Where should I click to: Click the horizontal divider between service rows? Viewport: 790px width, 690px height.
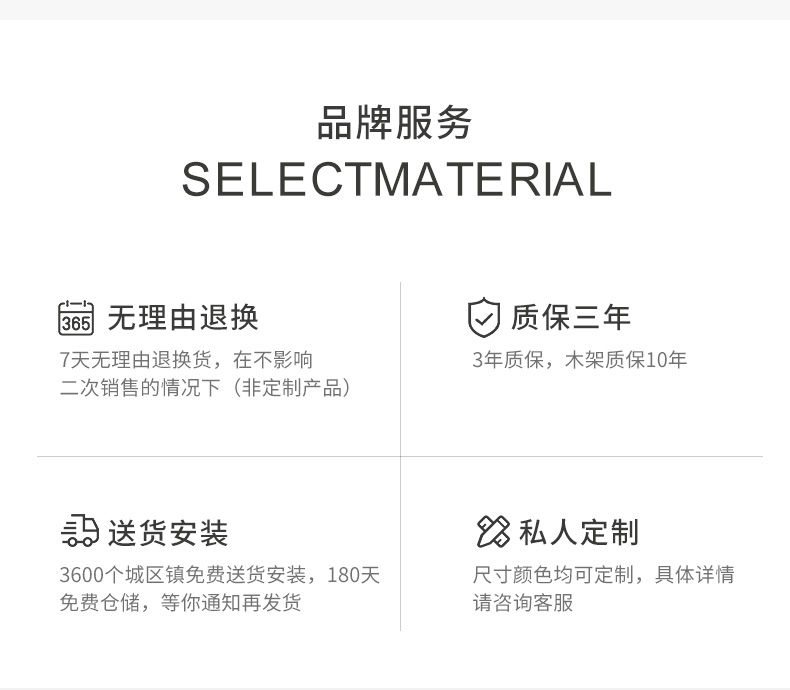pyautogui.click(x=400, y=457)
